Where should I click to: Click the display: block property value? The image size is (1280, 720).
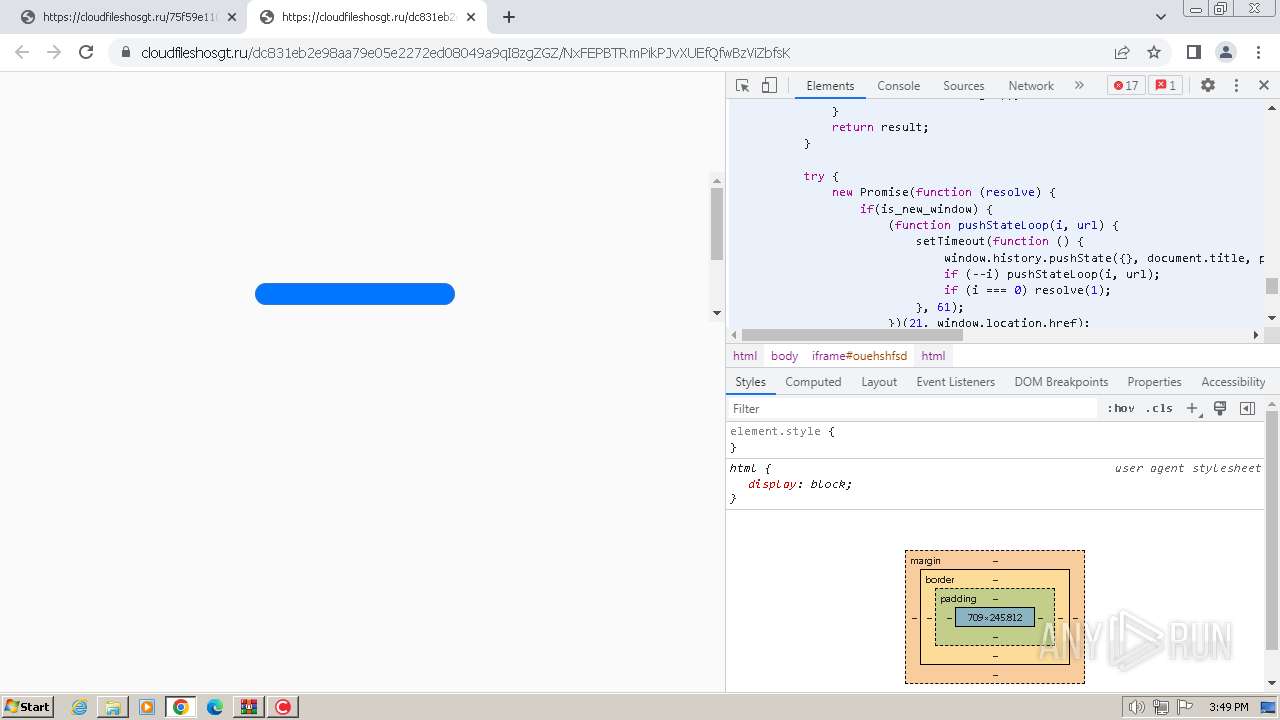point(830,484)
